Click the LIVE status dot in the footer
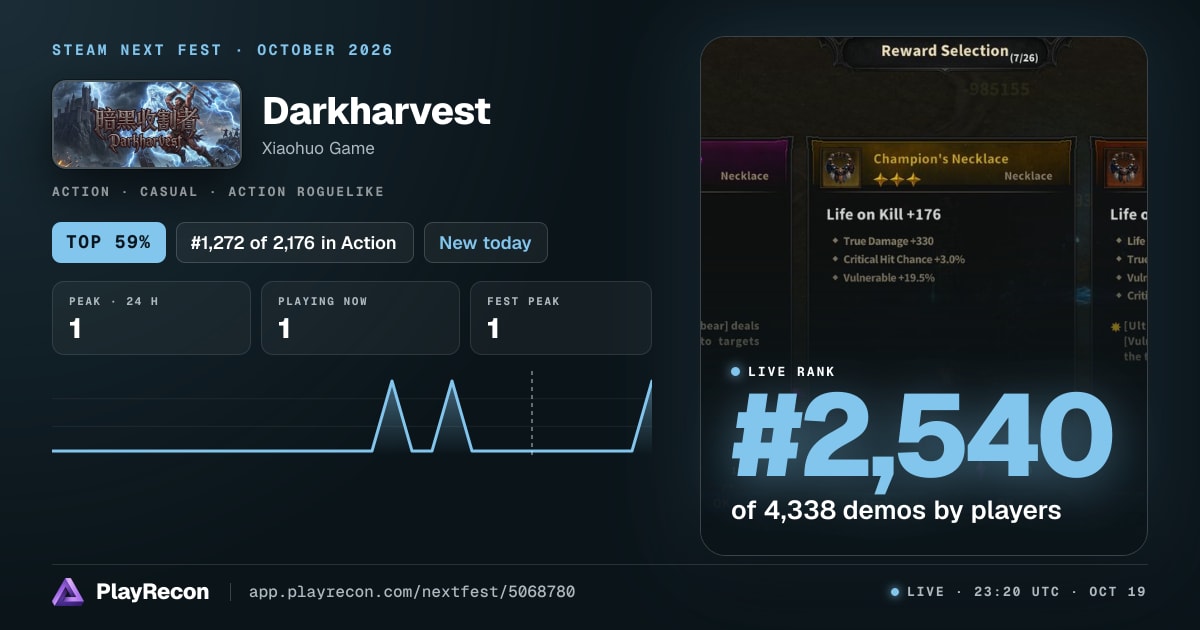 pyautogui.click(x=895, y=592)
